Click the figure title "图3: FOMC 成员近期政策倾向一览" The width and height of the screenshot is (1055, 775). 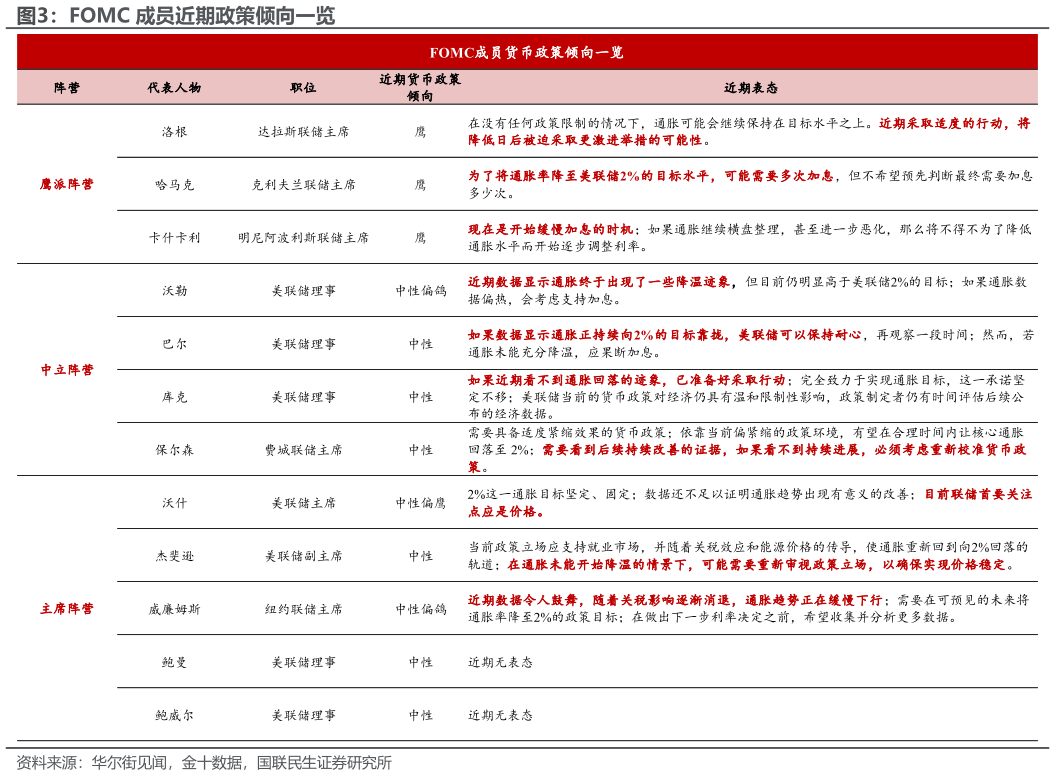176,15
